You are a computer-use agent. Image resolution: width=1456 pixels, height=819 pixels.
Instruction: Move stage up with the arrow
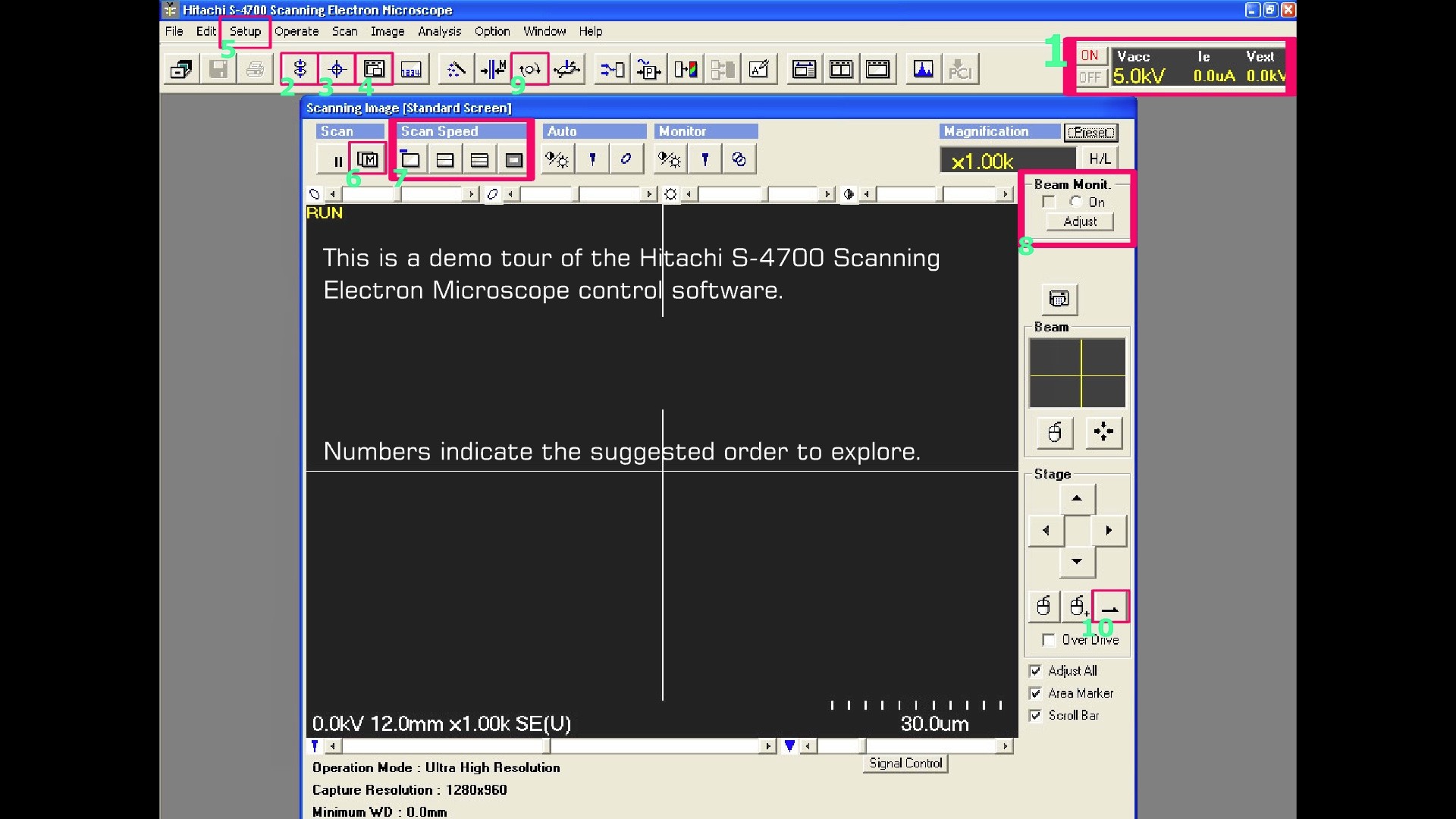click(x=1077, y=499)
